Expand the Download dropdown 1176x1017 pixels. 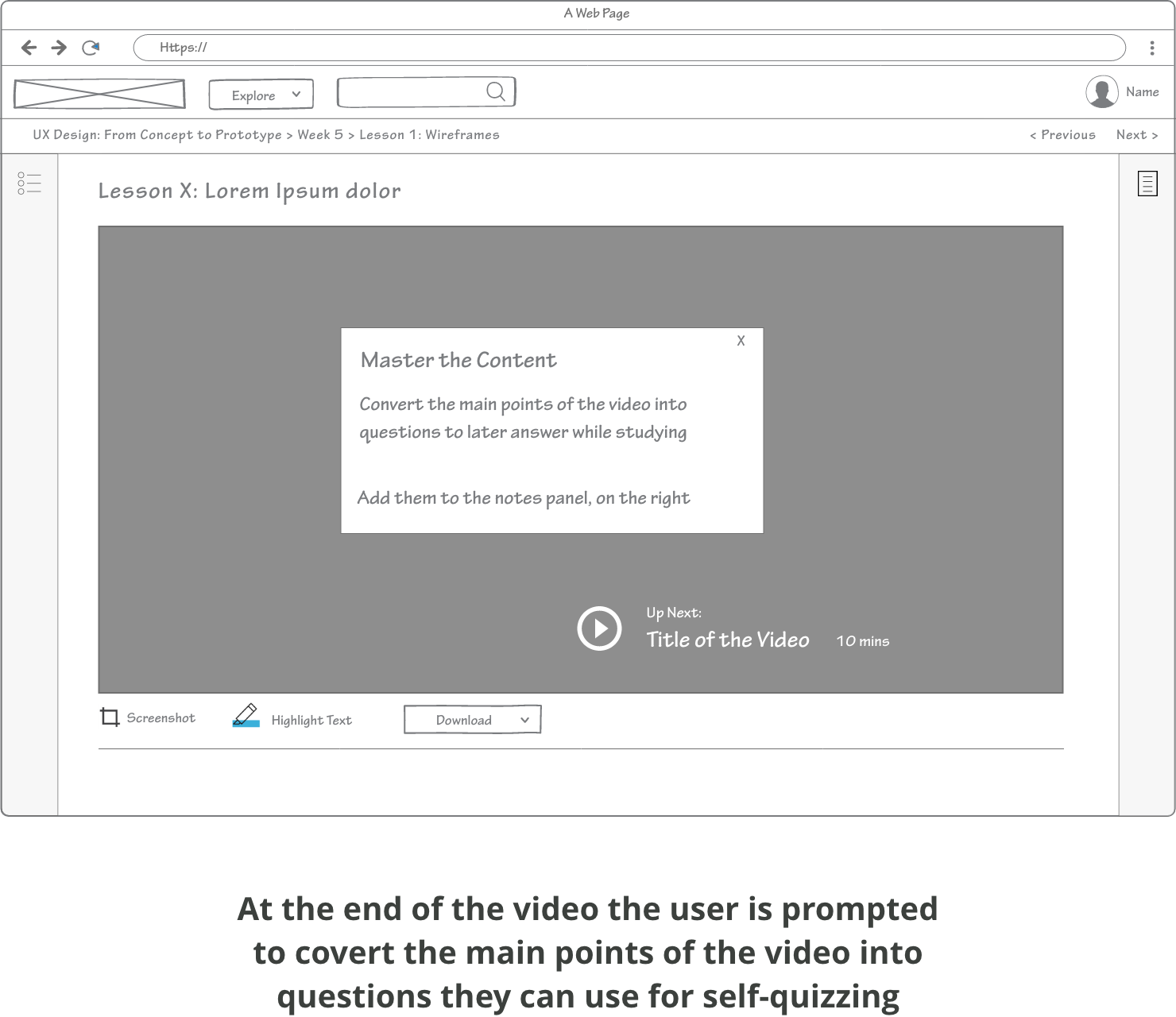(473, 720)
